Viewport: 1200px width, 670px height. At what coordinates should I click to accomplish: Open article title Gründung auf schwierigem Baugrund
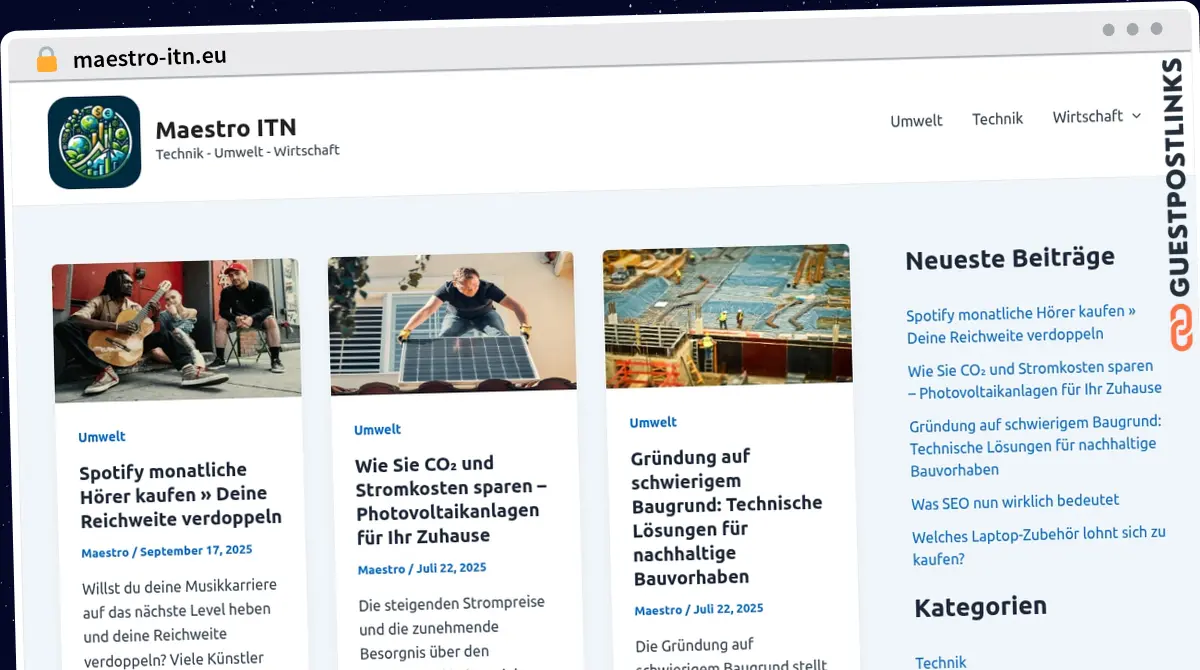(x=726, y=517)
